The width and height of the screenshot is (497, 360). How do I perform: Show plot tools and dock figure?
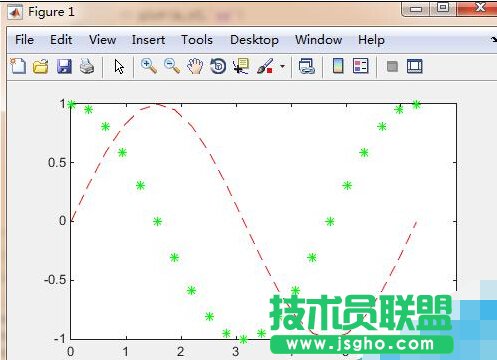pyautogui.click(x=415, y=66)
